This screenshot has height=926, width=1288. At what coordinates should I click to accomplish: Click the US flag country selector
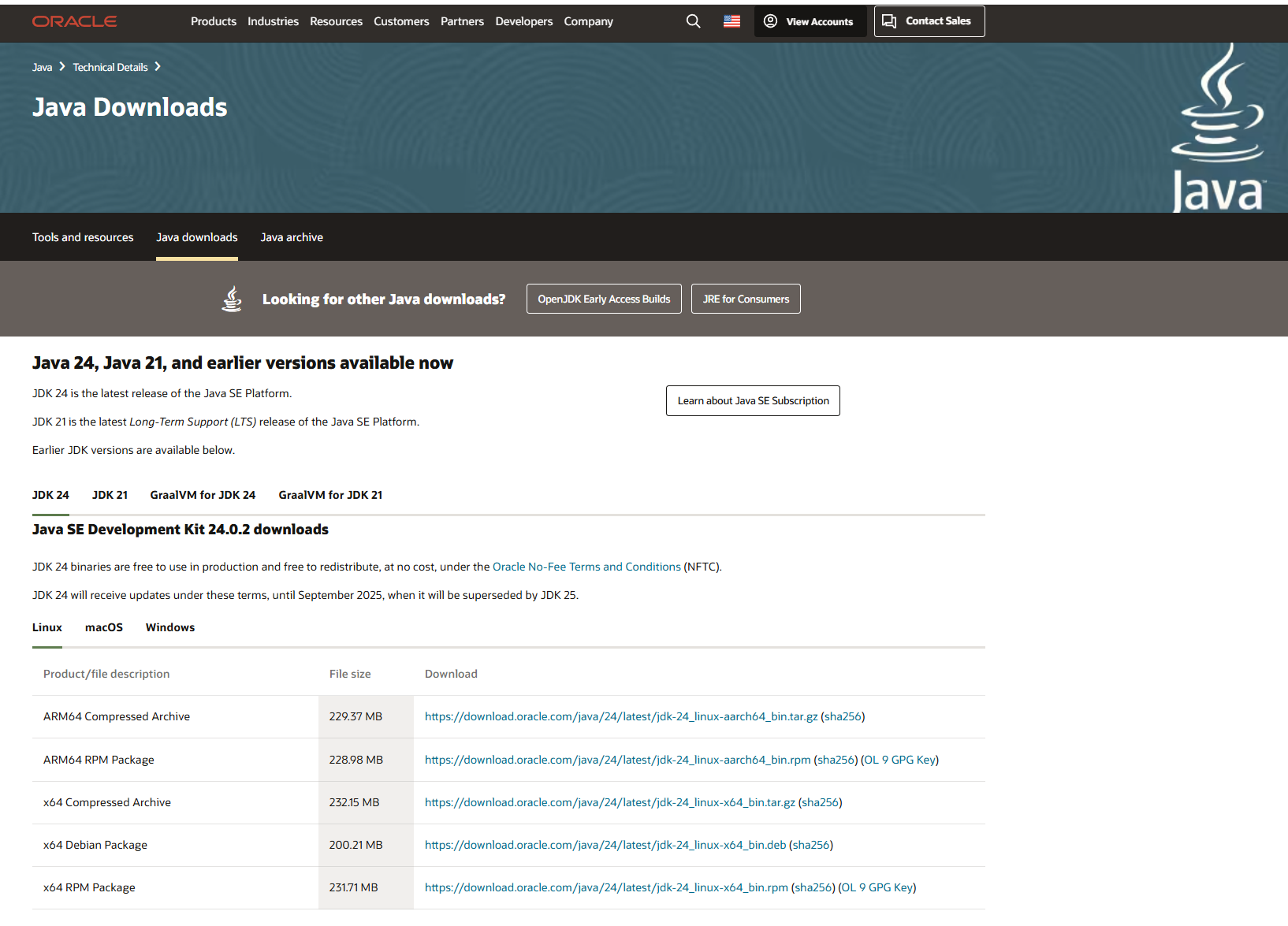[732, 21]
